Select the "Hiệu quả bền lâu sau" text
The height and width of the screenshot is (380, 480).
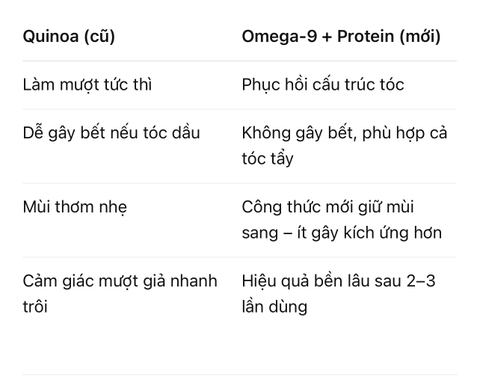click(321, 281)
